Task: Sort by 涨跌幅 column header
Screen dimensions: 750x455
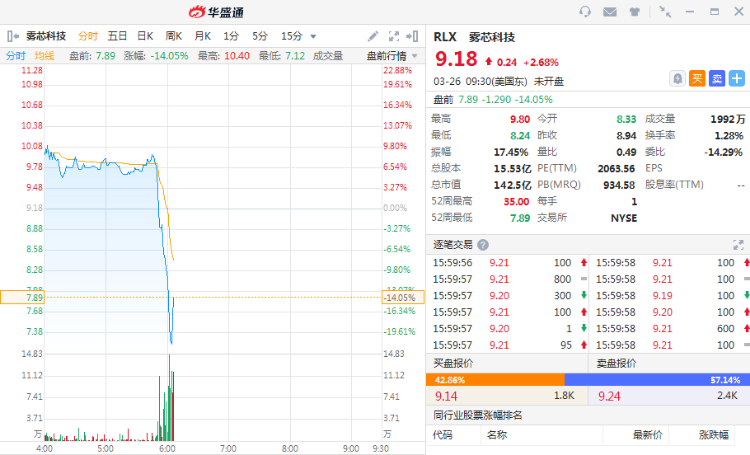Action: (x=714, y=434)
